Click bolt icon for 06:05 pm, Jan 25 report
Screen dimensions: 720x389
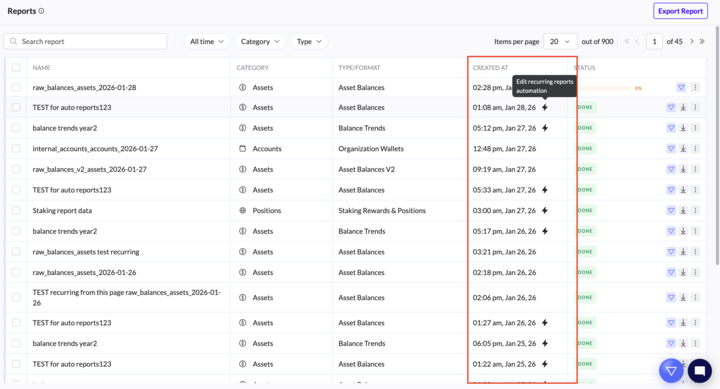pos(545,344)
